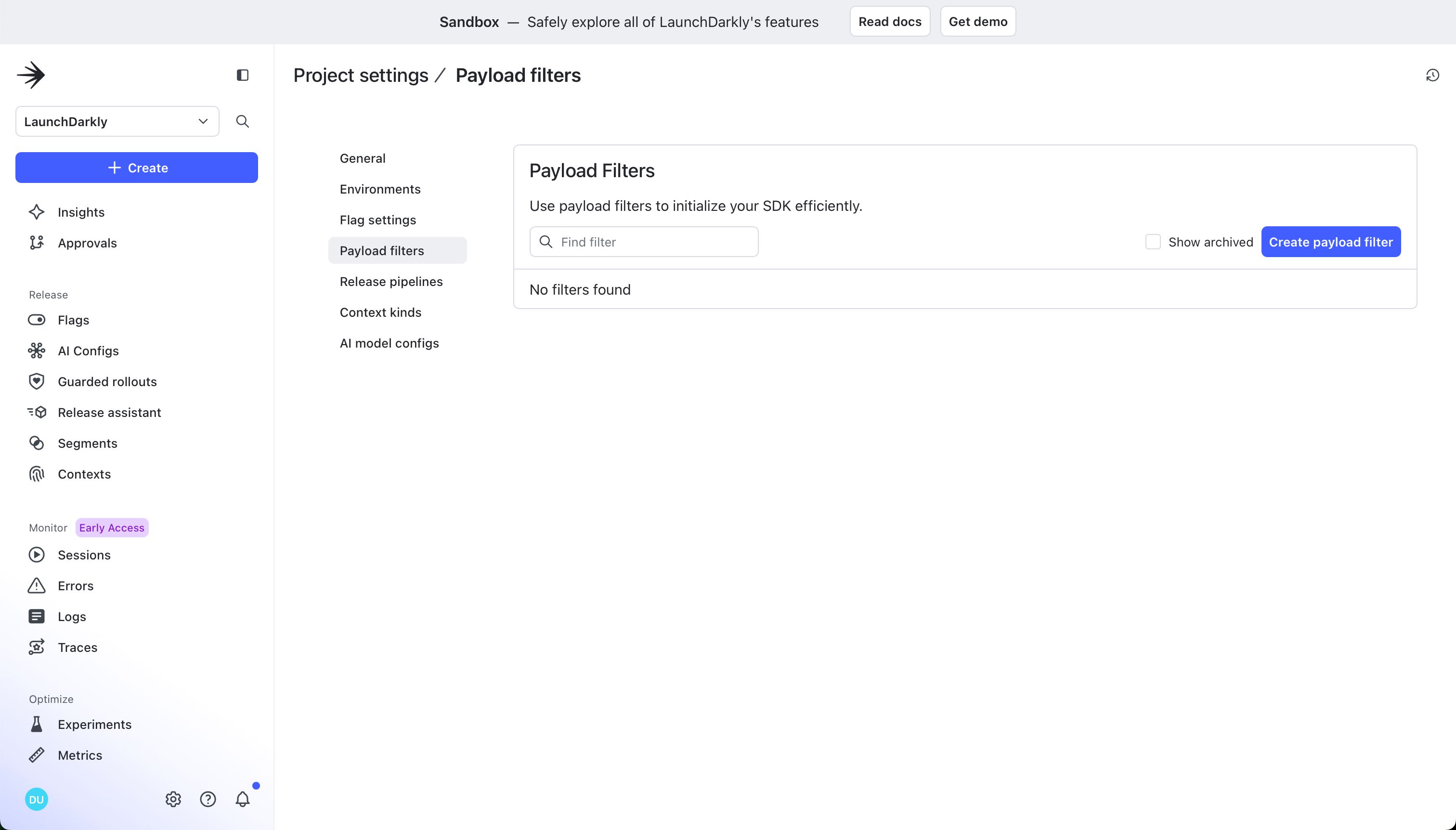Click the Traces icon
Screen dimensions: 1456x830
point(37,647)
